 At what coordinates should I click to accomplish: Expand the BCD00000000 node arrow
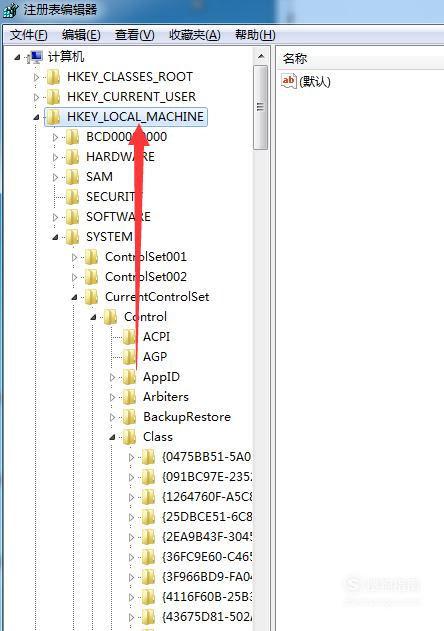click(56, 137)
